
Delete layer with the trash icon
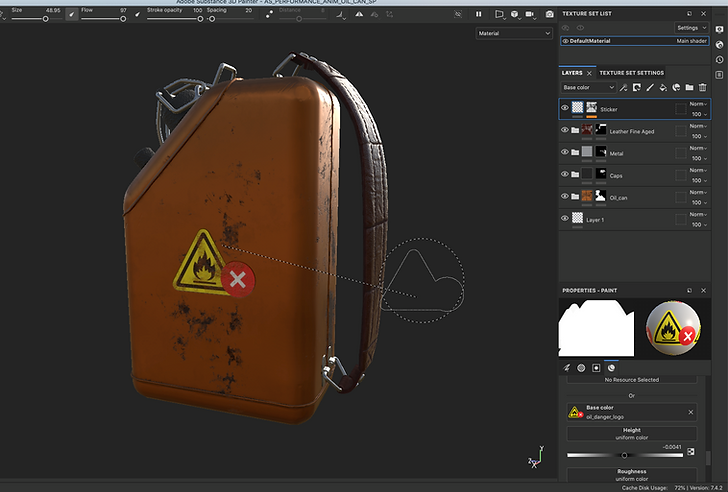(702, 87)
